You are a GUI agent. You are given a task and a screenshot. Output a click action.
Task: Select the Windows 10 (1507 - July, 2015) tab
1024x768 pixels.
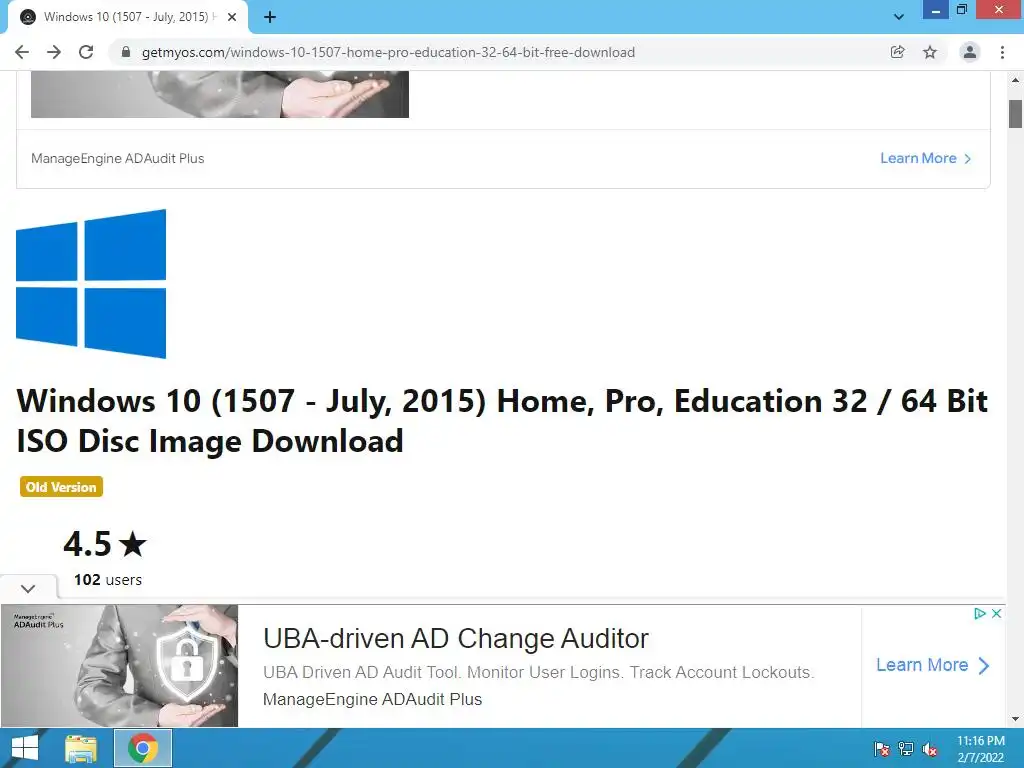(128, 17)
